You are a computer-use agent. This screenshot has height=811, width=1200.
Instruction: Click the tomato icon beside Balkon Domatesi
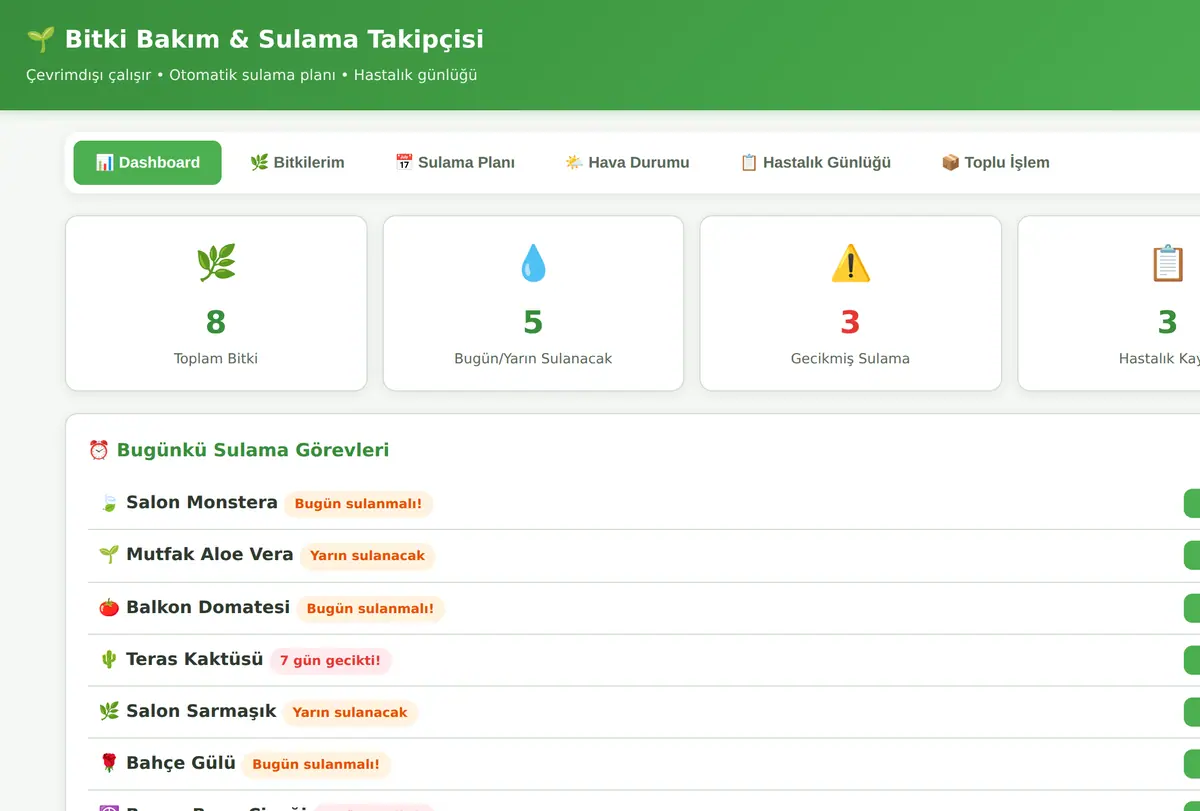(x=109, y=607)
